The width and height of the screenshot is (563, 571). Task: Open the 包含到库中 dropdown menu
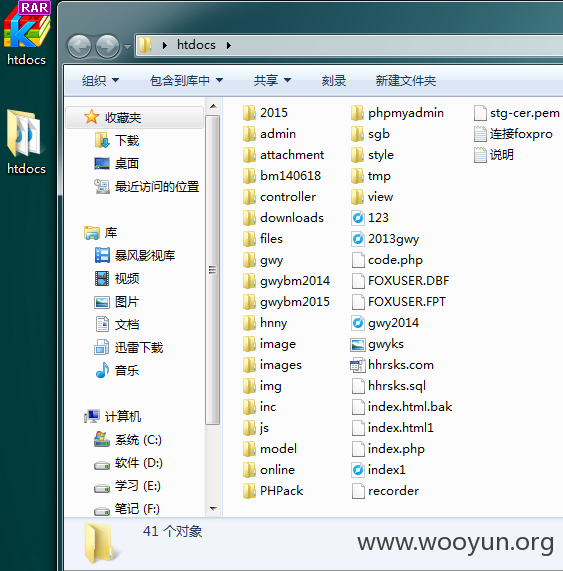coord(186,80)
